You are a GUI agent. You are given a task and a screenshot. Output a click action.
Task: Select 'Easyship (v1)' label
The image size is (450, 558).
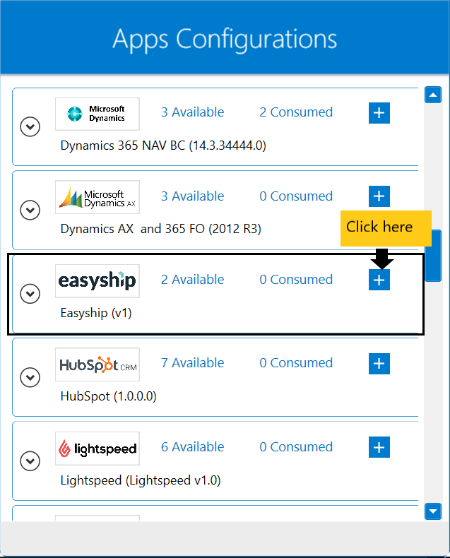(96, 313)
